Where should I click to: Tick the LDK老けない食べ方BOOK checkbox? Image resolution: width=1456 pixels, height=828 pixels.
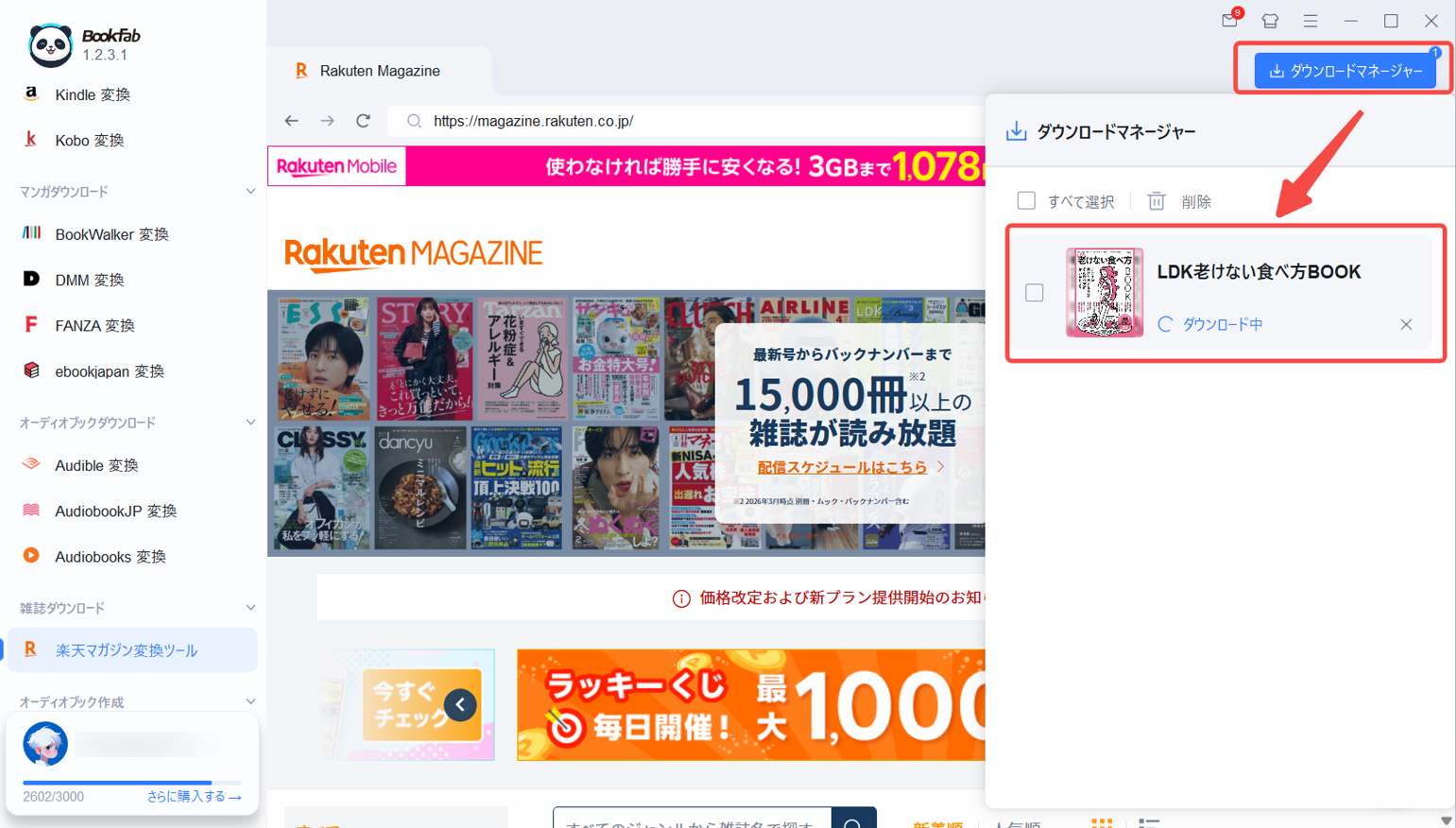point(1035,293)
